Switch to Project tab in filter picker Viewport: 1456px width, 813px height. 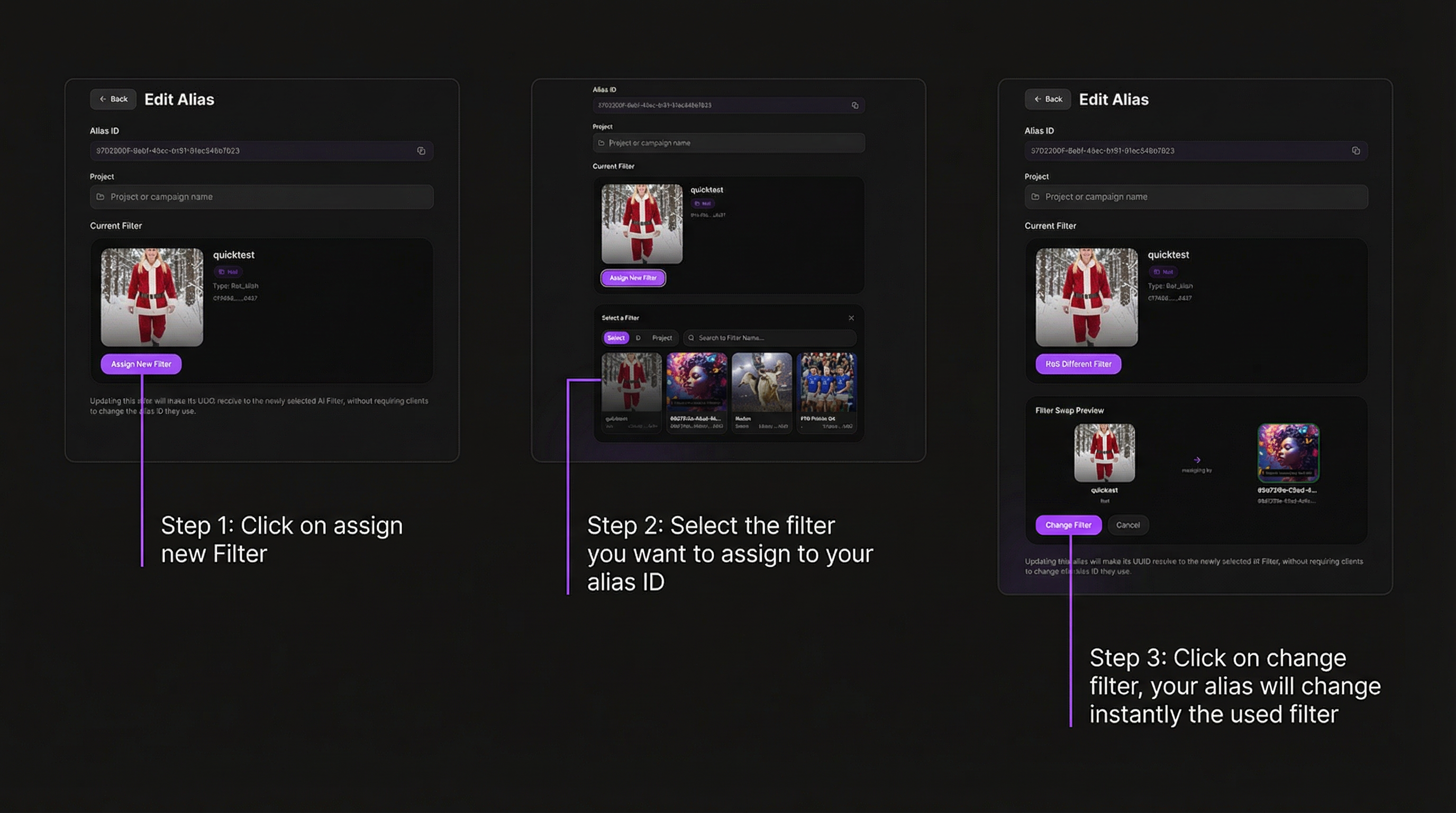tap(662, 338)
